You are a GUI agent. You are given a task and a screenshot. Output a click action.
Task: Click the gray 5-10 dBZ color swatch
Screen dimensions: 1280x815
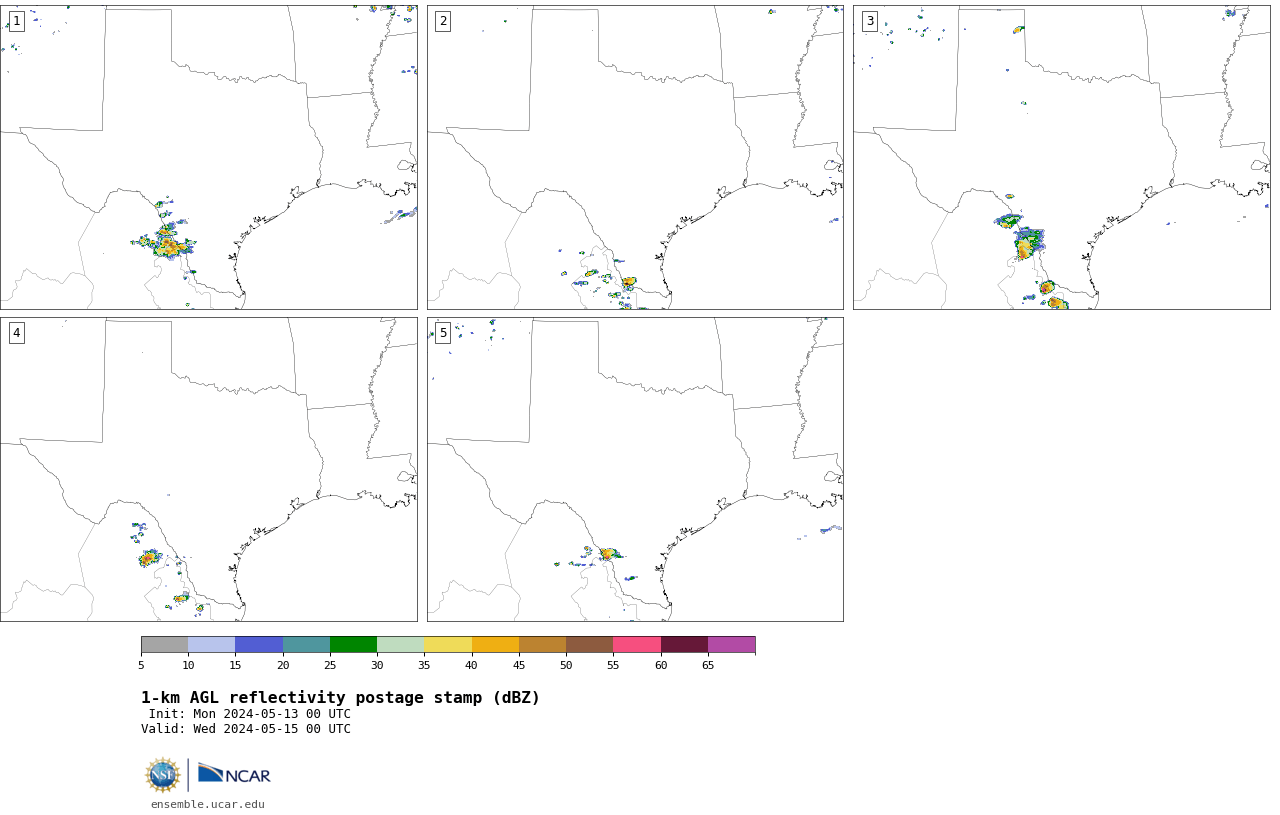pos(164,644)
